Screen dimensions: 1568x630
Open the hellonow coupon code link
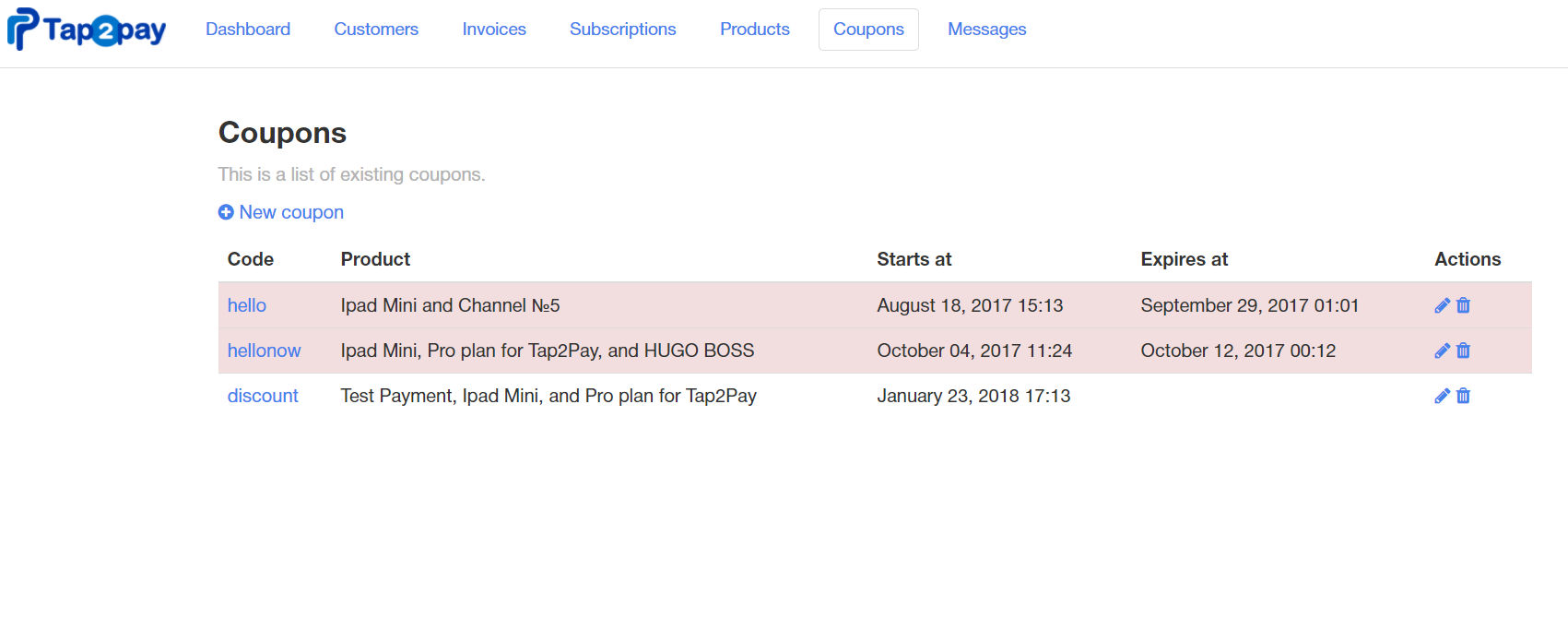(x=265, y=351)
